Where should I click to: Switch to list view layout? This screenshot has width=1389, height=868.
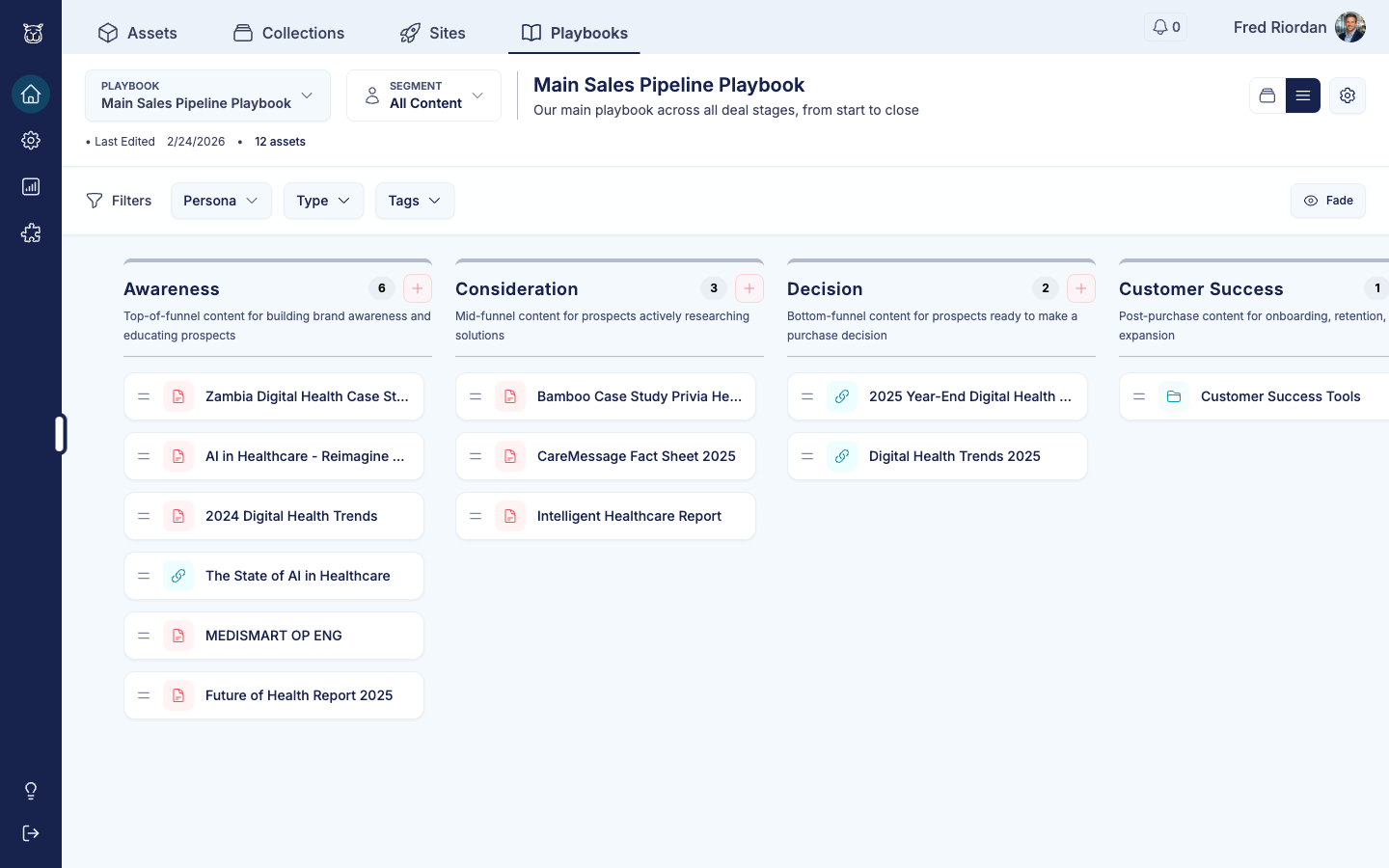click(1303, 95)
